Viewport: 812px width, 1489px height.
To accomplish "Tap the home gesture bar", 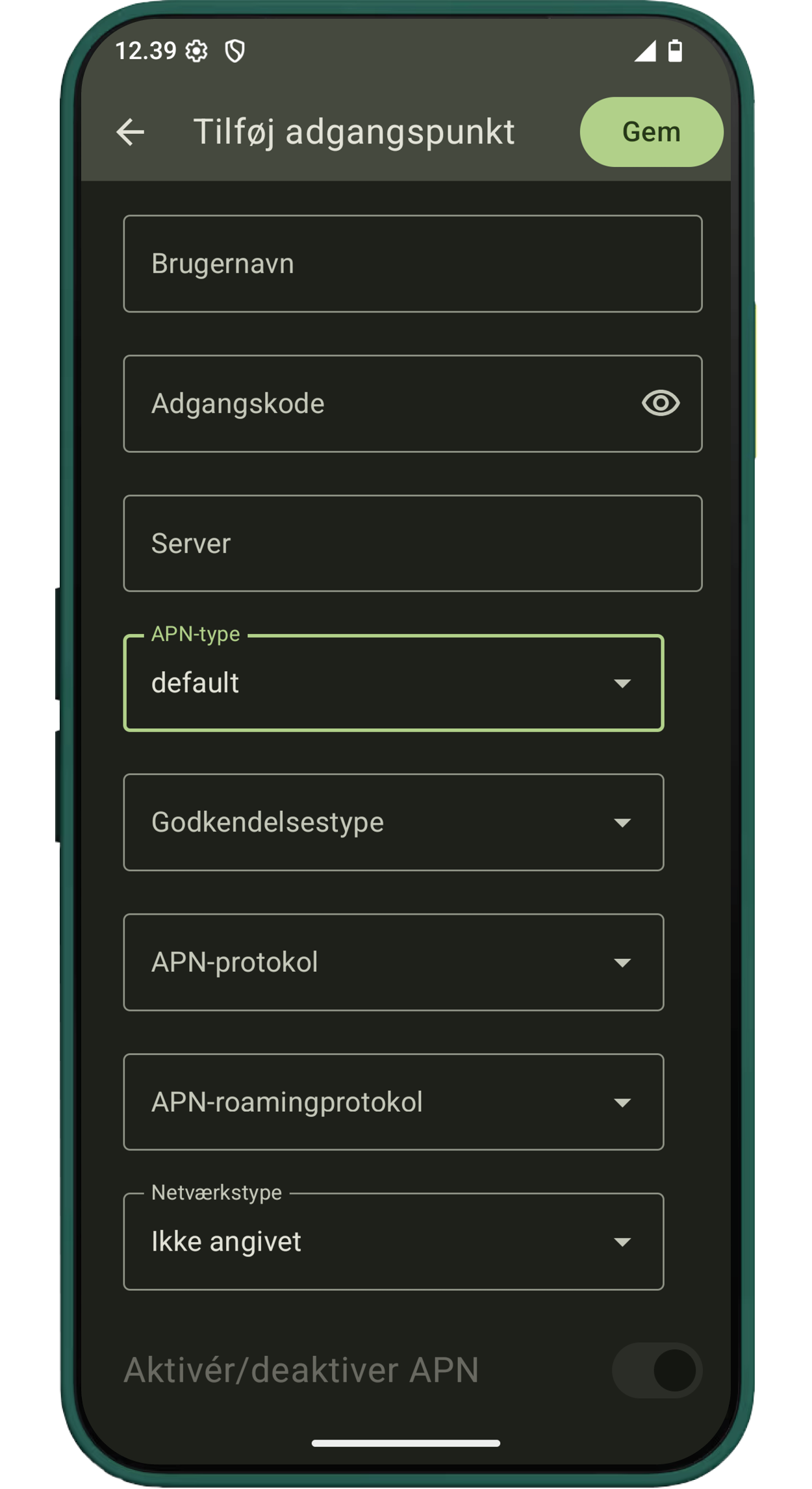I will (x=406, y=1444).
